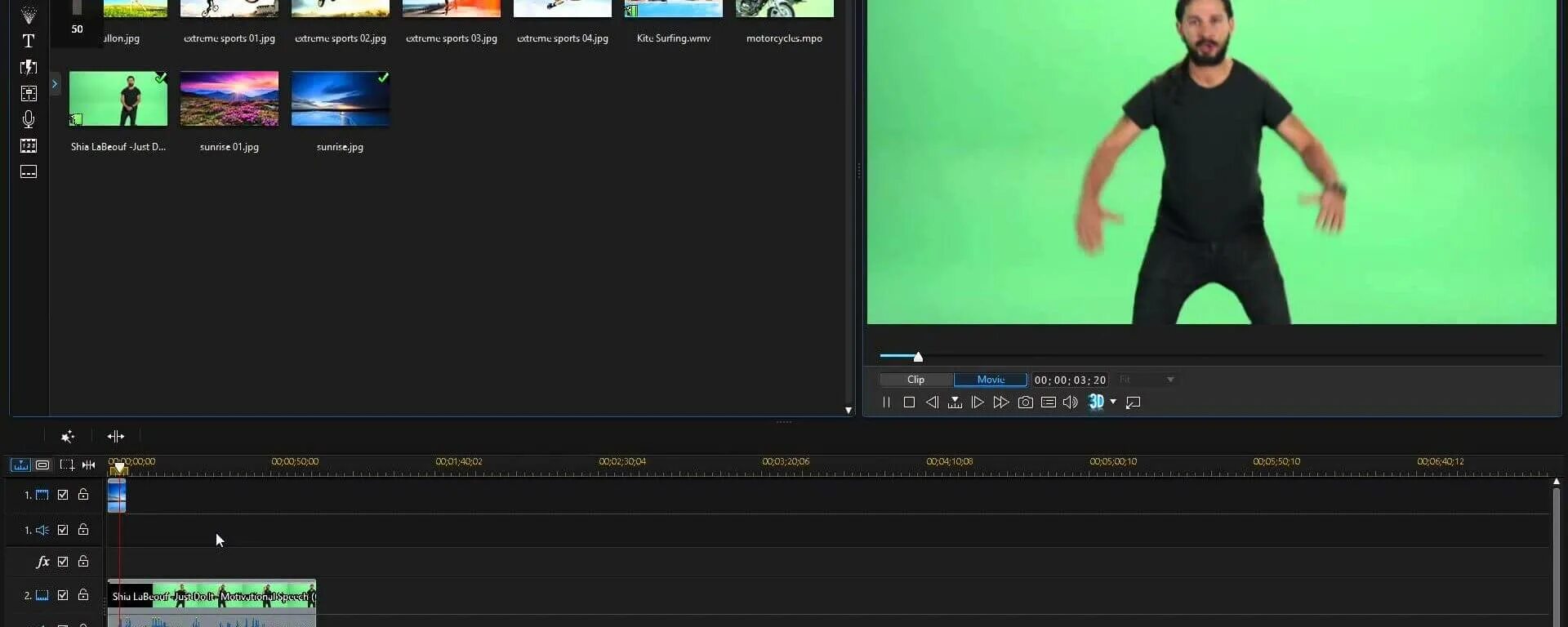This screenshot has width=1568, height=627.
Task: Expand the library explorer panel arrow
Action: (55, 83)
